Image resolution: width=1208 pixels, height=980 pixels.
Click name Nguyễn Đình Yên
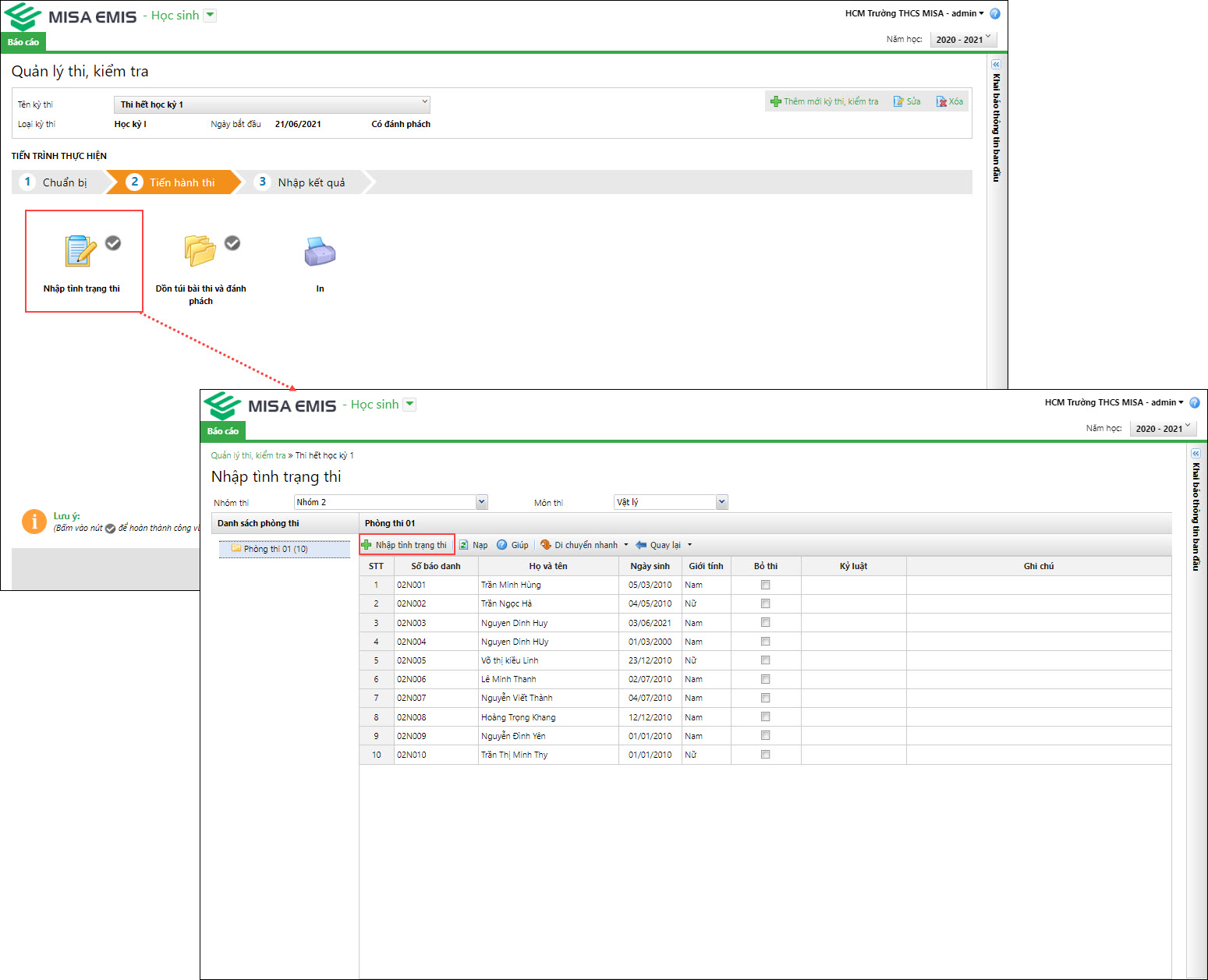(x=513, y=736)
